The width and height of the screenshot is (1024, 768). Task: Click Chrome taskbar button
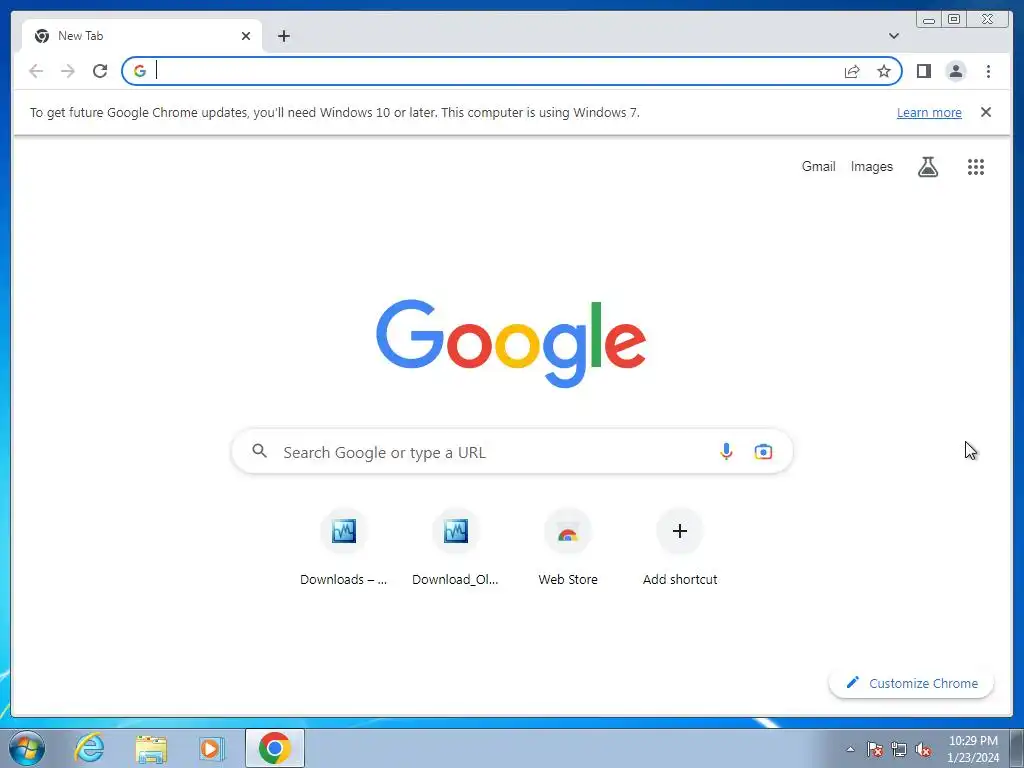(x=274, y=748)
